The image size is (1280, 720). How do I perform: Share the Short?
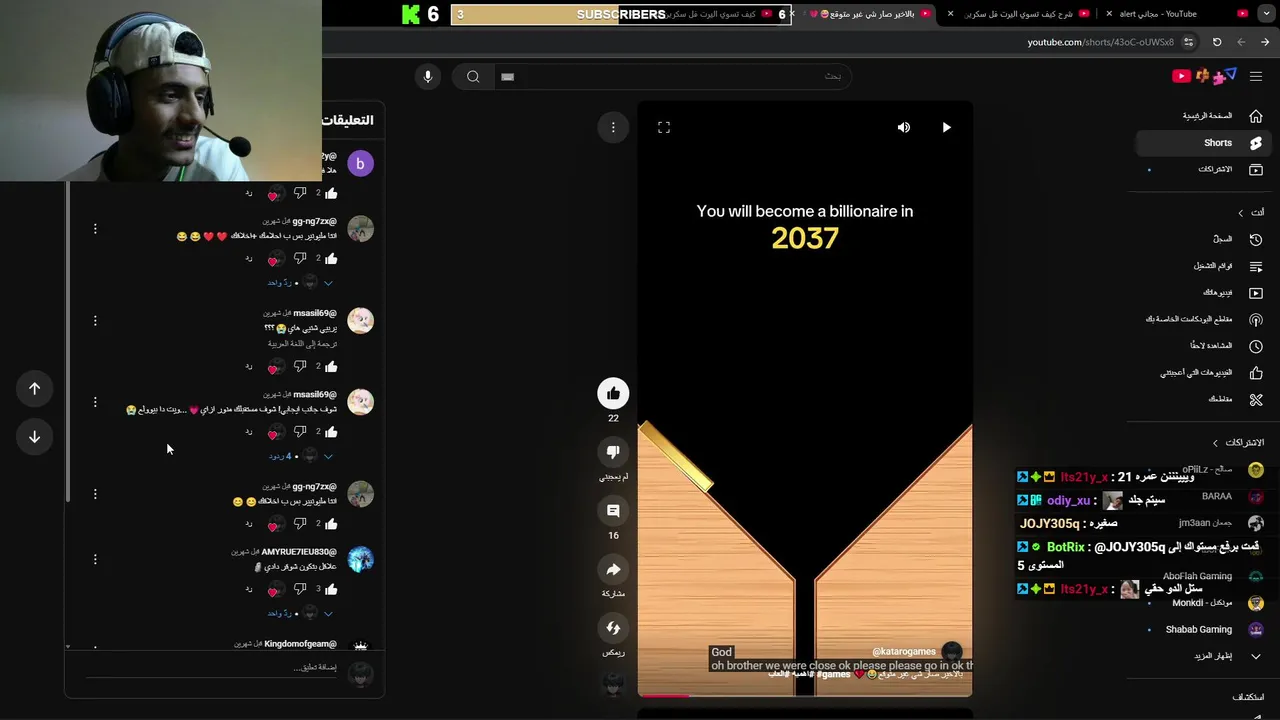(613, 569)
